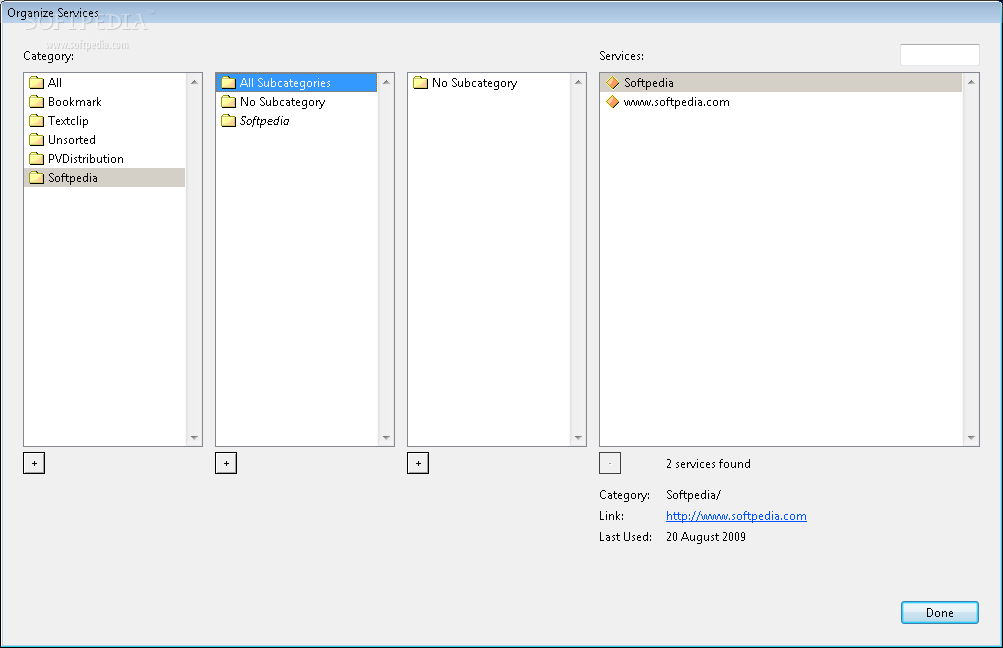Click the folder icon in third column No Subcategory
Screen dimensions: 1003x648
[420, 83]
